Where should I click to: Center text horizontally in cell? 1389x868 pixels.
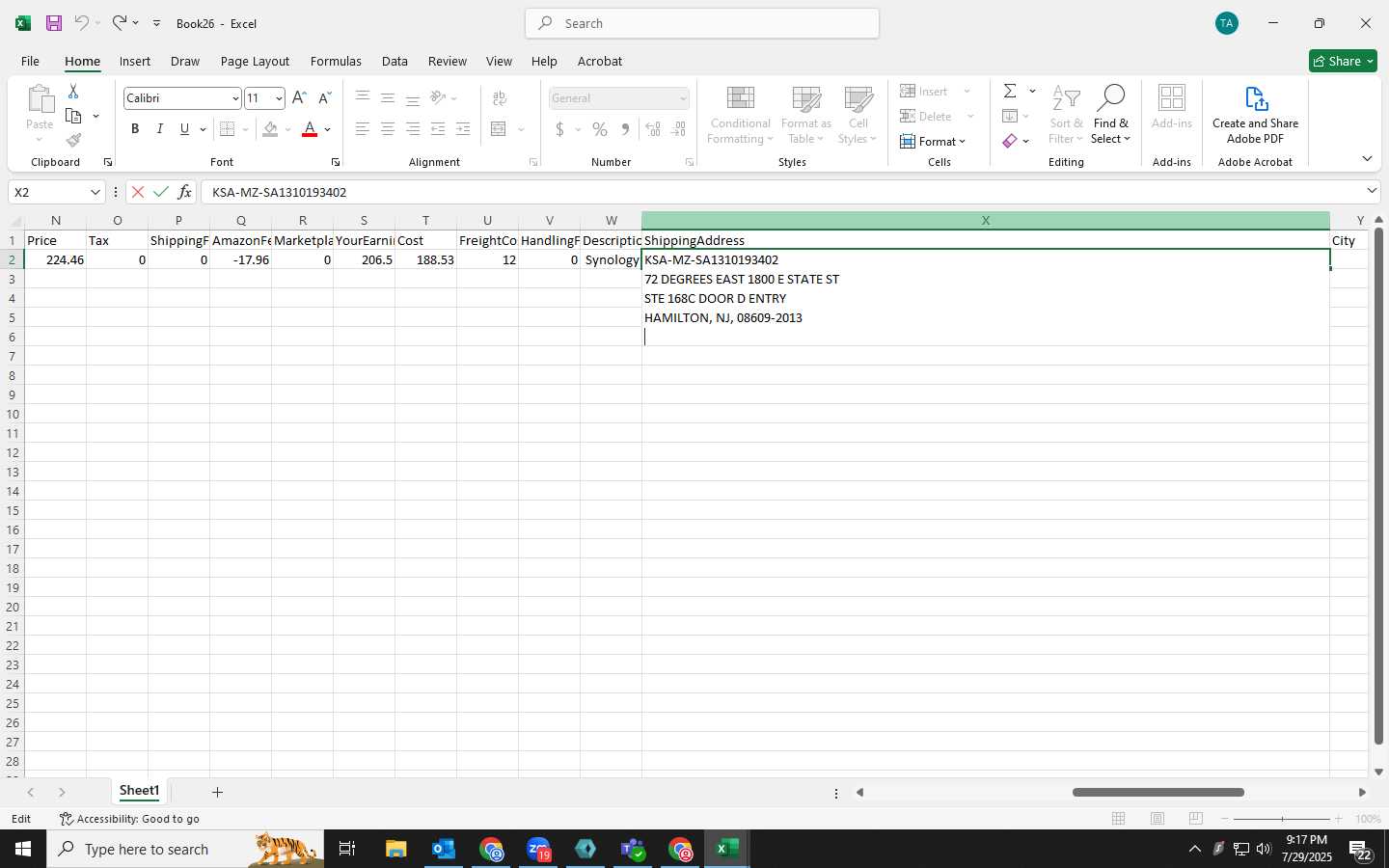[x=388, y=129]
